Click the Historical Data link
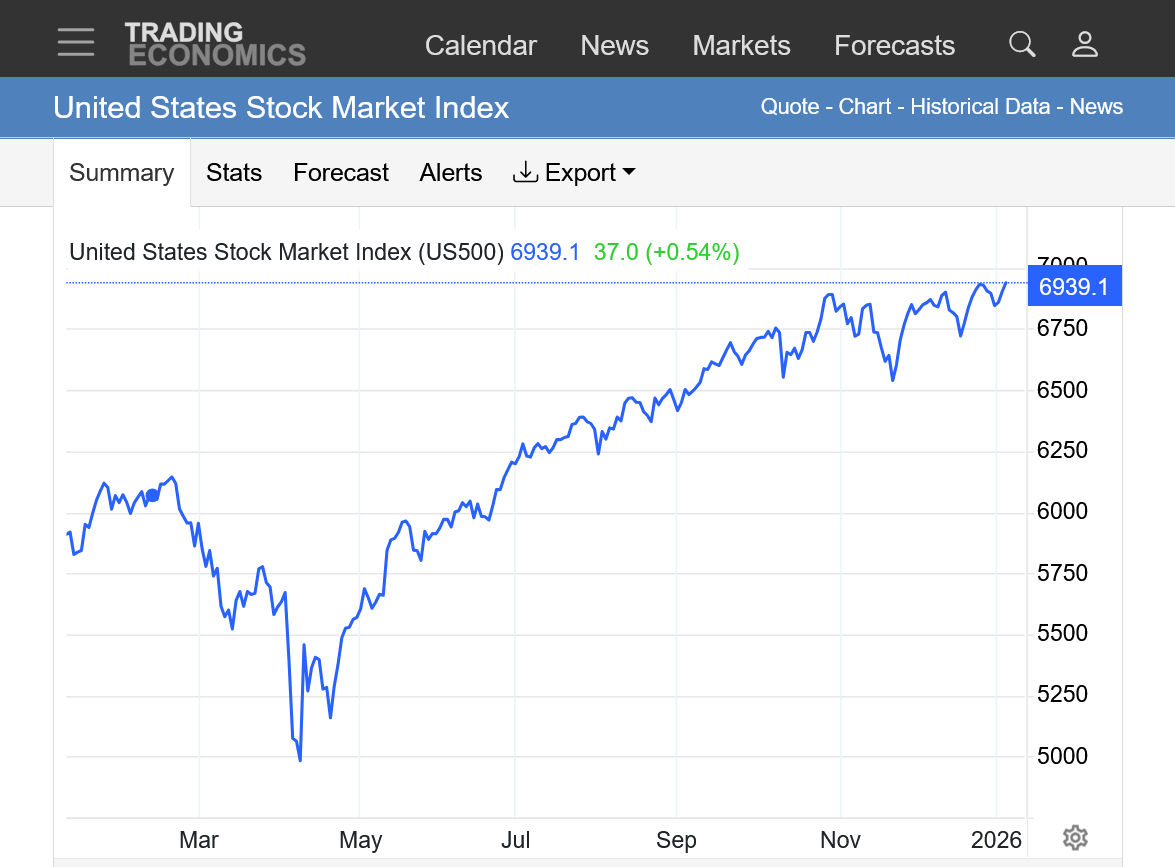The height and width of the screenshot is (867, 1175). coord(980,107)
